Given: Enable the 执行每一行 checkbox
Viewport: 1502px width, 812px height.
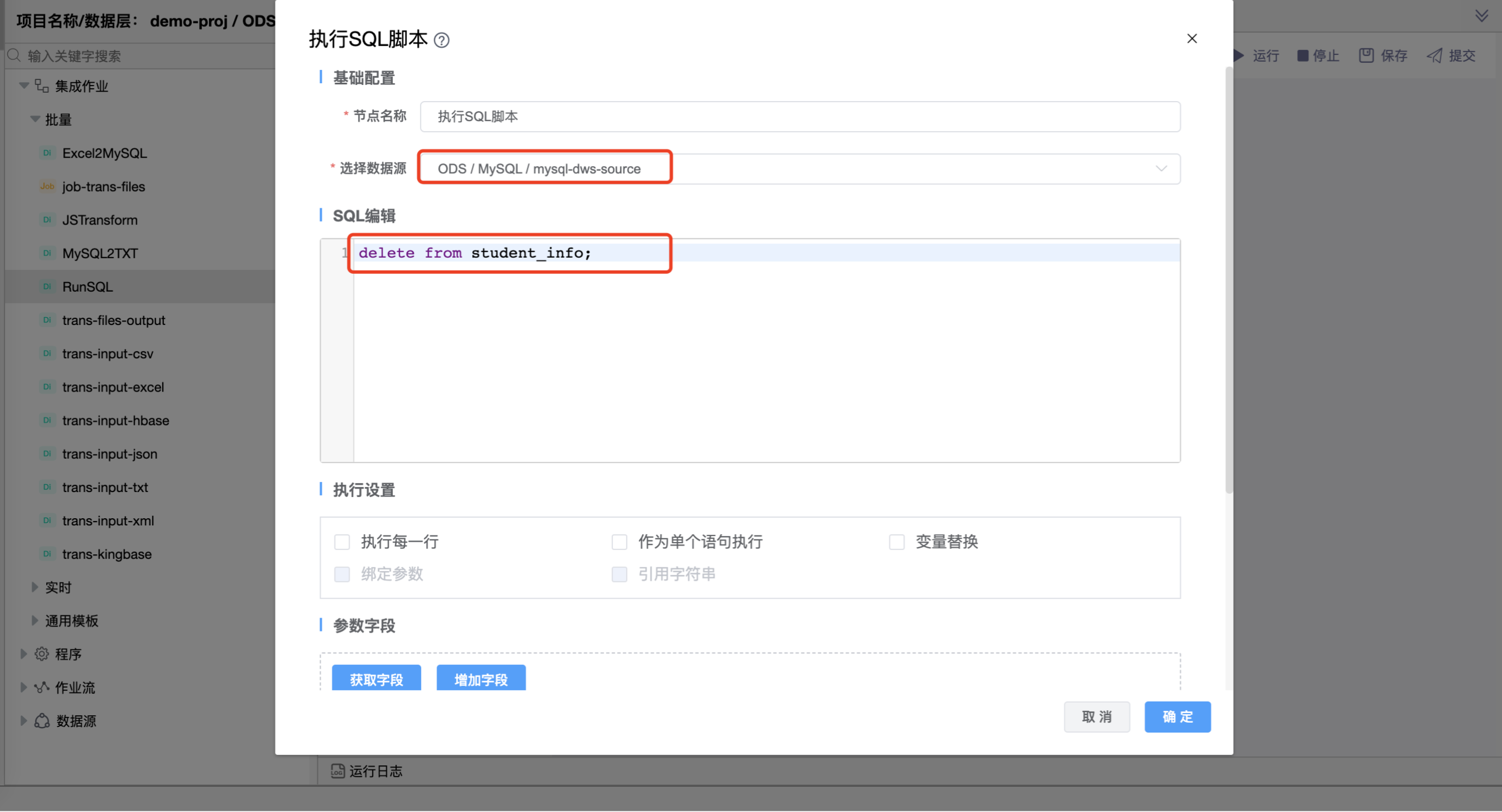Looking at the screenshot, I should point(342,542).
